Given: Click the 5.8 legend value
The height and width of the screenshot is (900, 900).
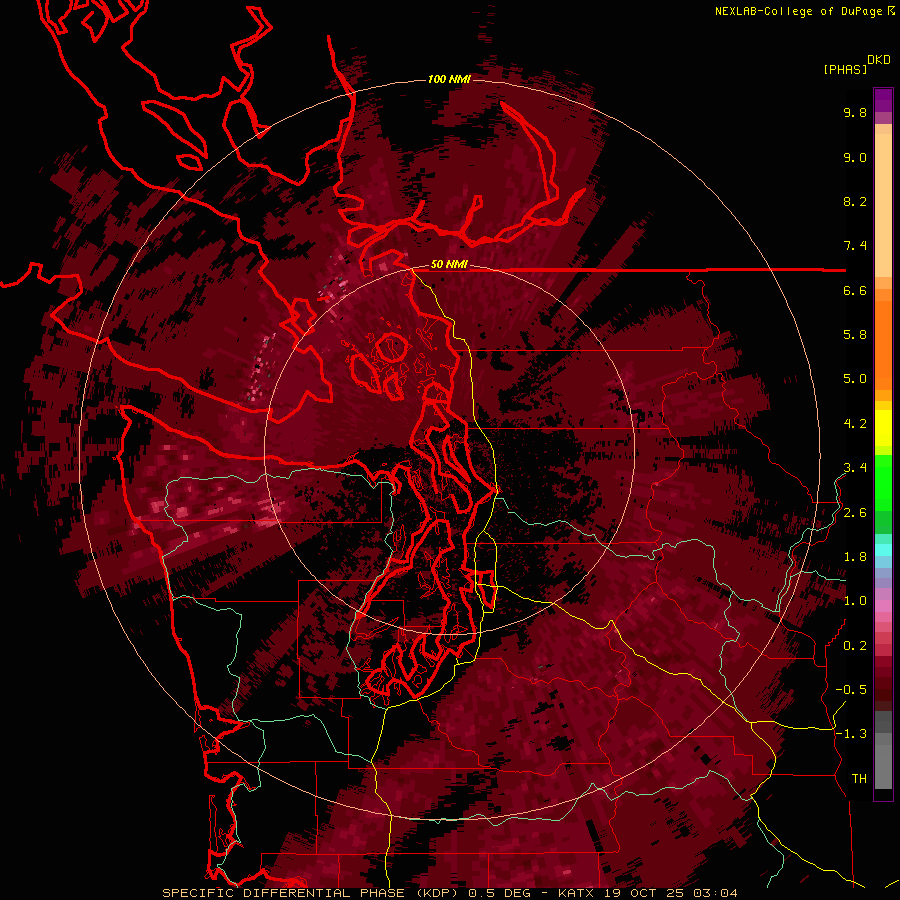Looking at the screenshot, I should 855,335.
